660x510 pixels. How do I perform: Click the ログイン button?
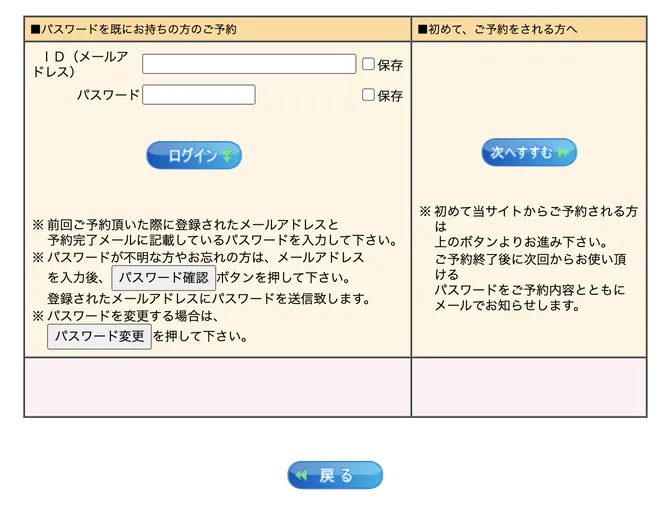coord(194,155)
